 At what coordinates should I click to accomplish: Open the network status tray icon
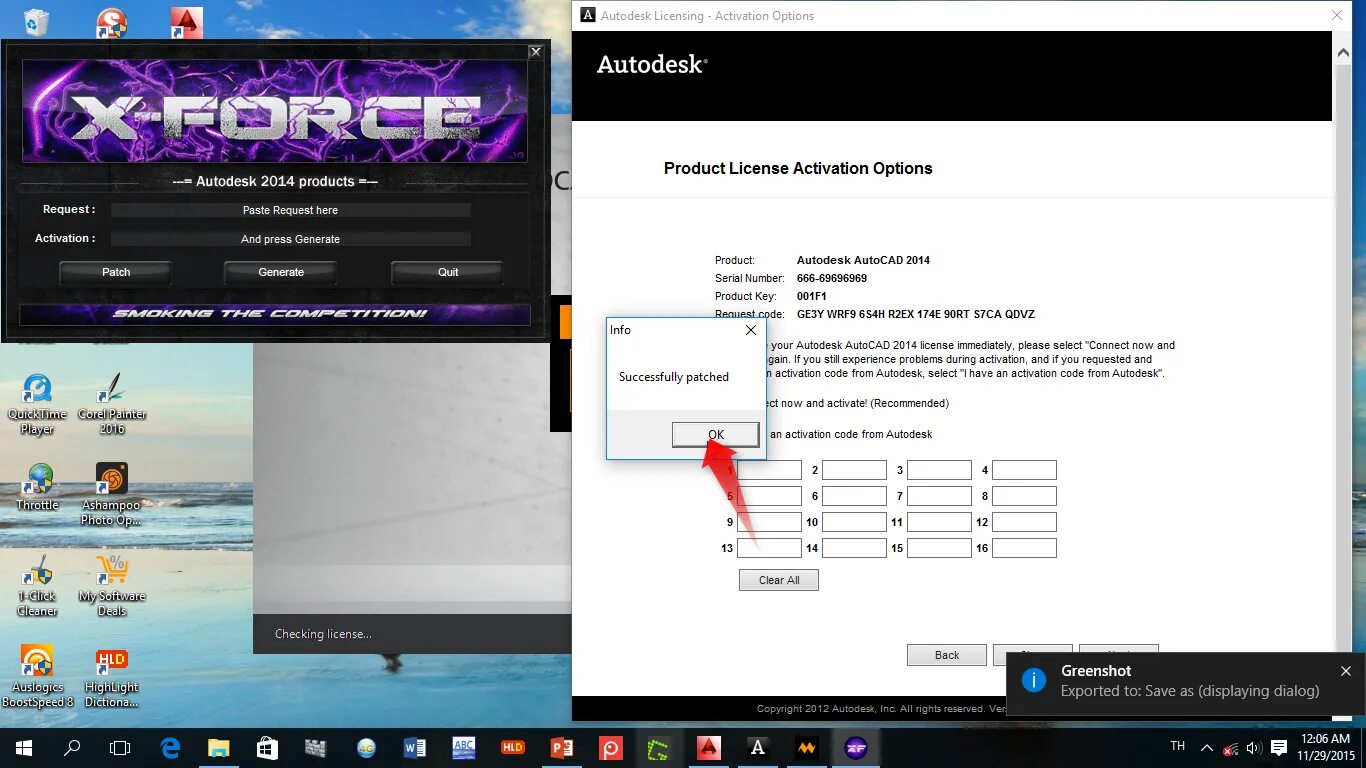click(x=1230, y=747)
